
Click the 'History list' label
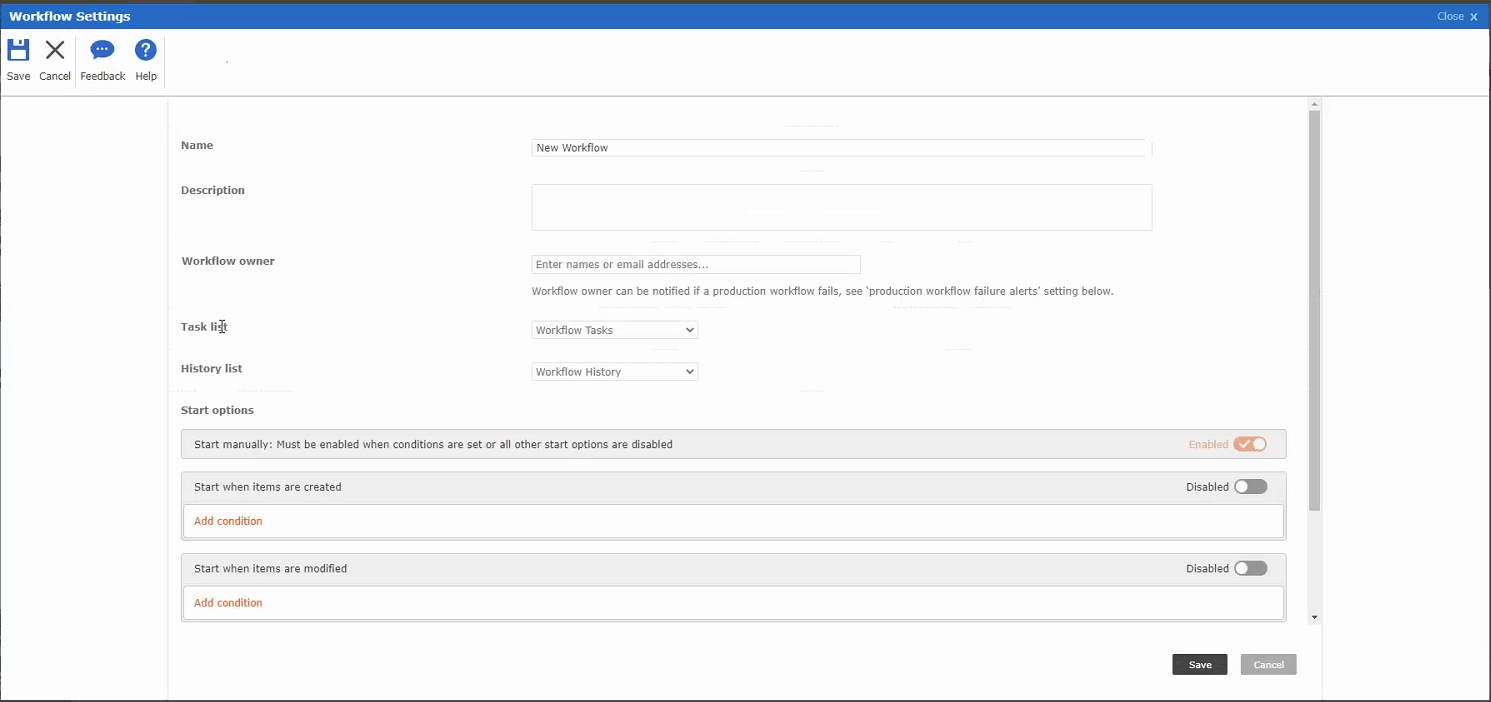point(212,368)
